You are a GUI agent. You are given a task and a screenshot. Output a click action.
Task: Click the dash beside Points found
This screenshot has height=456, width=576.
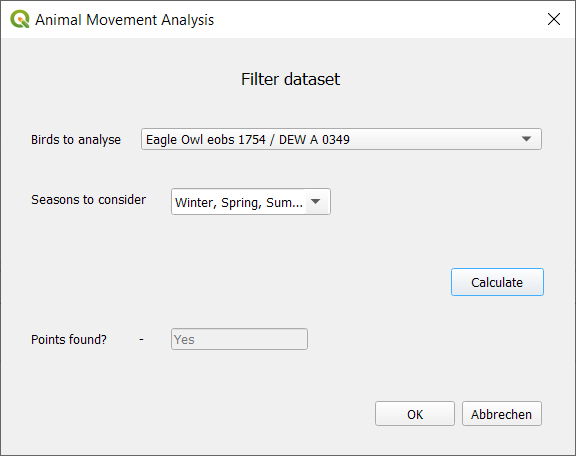[x=141, y=340]
